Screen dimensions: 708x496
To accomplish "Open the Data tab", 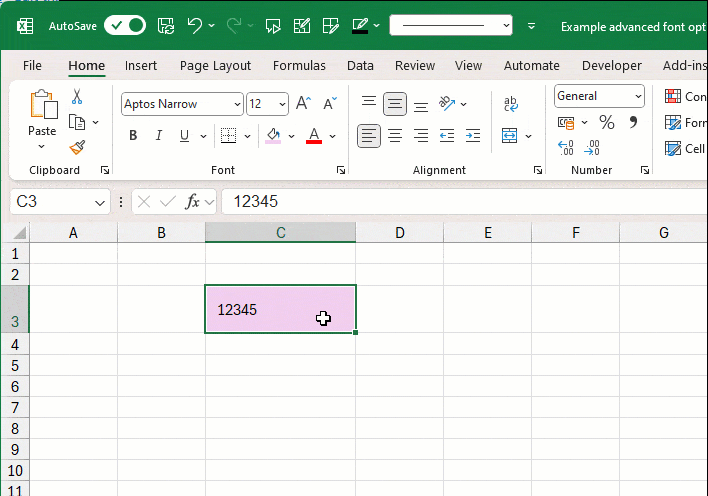I will click(x=360, y=66).
